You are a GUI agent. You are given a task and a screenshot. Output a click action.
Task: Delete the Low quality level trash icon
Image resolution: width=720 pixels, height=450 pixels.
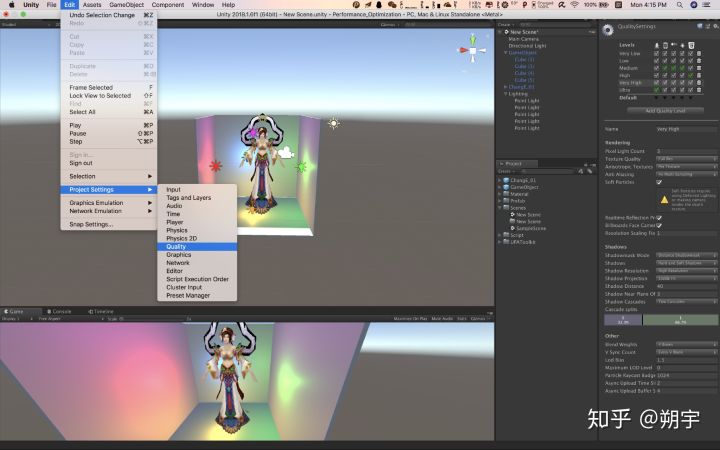click(x=699, y=61)
